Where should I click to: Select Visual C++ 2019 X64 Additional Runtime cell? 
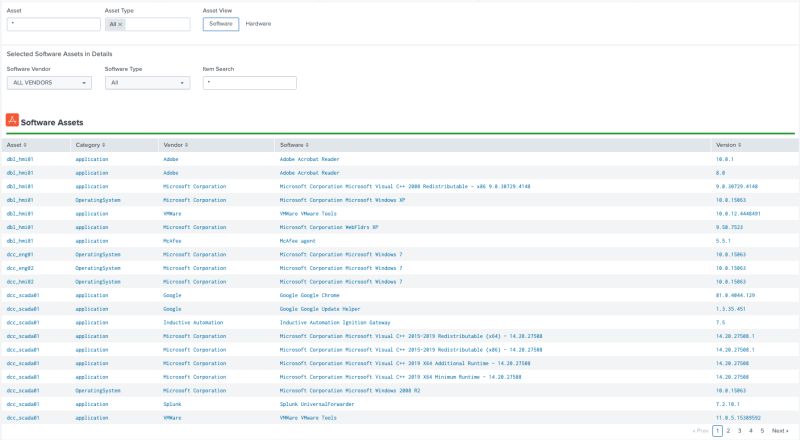tap(405, 363)
